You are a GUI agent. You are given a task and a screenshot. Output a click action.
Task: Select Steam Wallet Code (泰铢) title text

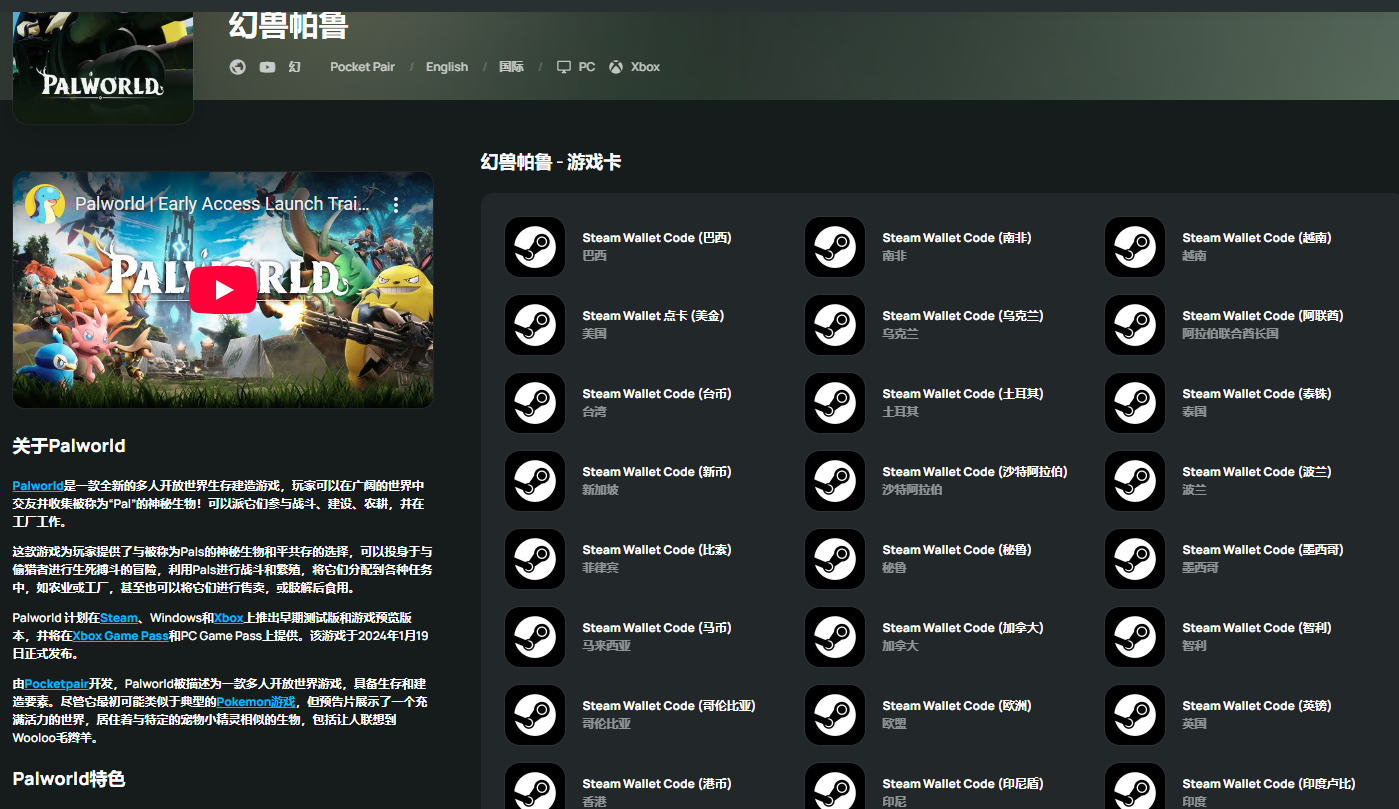pos(1257,394)
